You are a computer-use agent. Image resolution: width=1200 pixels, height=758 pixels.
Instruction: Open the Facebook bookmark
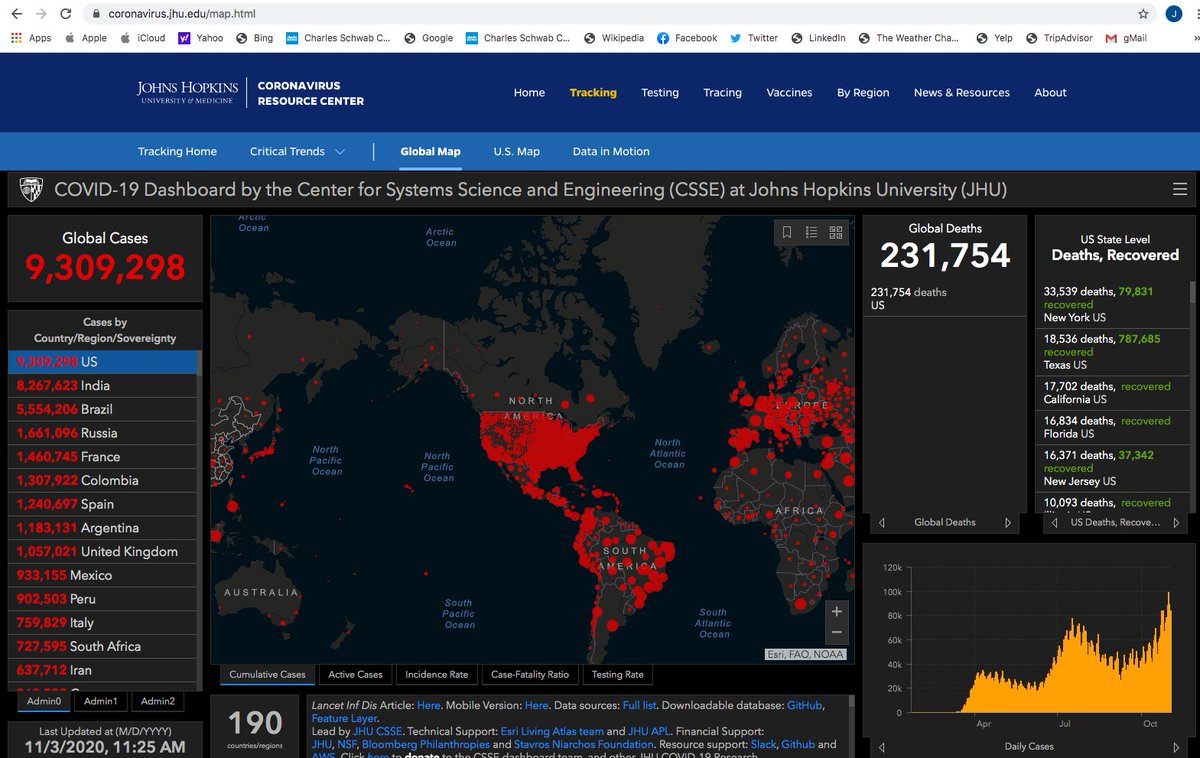coord(687,38)
